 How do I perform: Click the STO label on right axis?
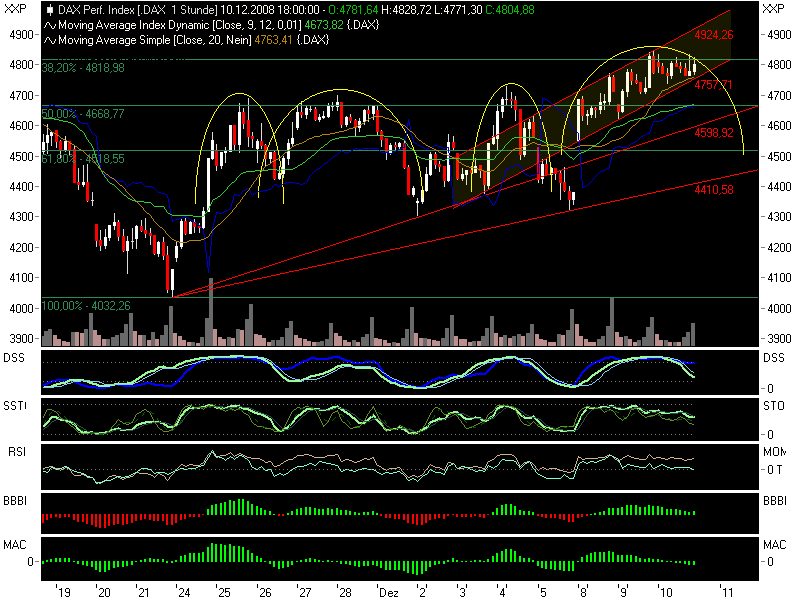coord(774,406)
